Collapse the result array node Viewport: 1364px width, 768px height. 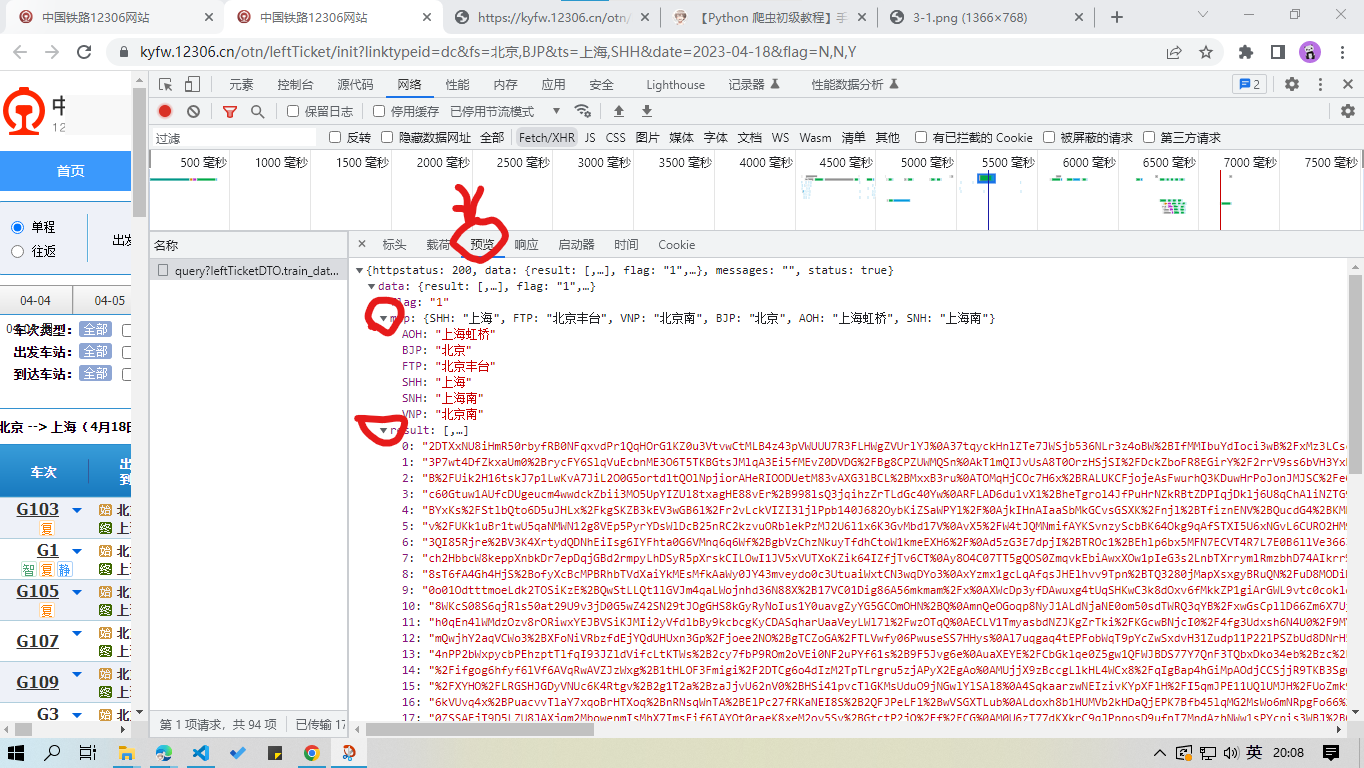tap(383, 430)
